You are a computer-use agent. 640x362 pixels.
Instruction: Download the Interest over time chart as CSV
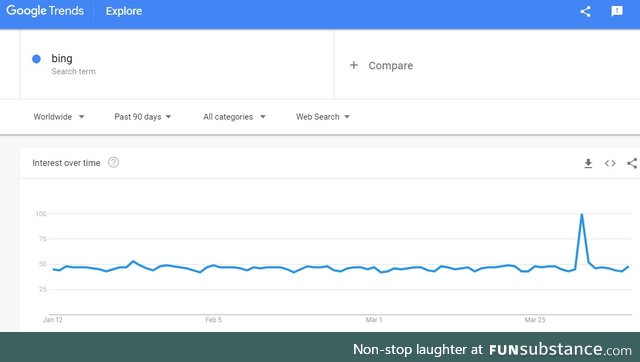tap(588, 163)
